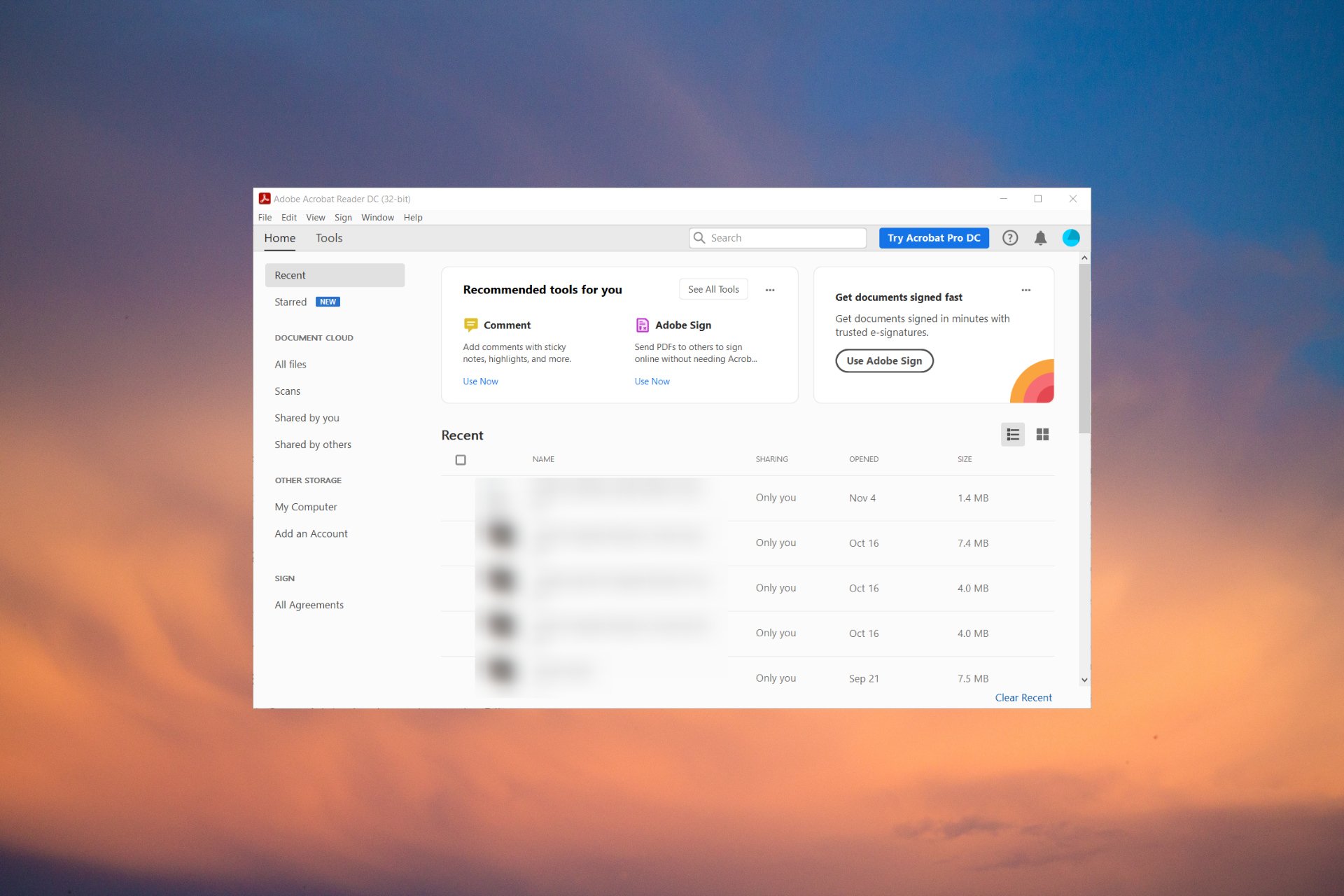1344x896 pixels.
Task: Click Use Now under Comment tool
Action: [481, 381]
